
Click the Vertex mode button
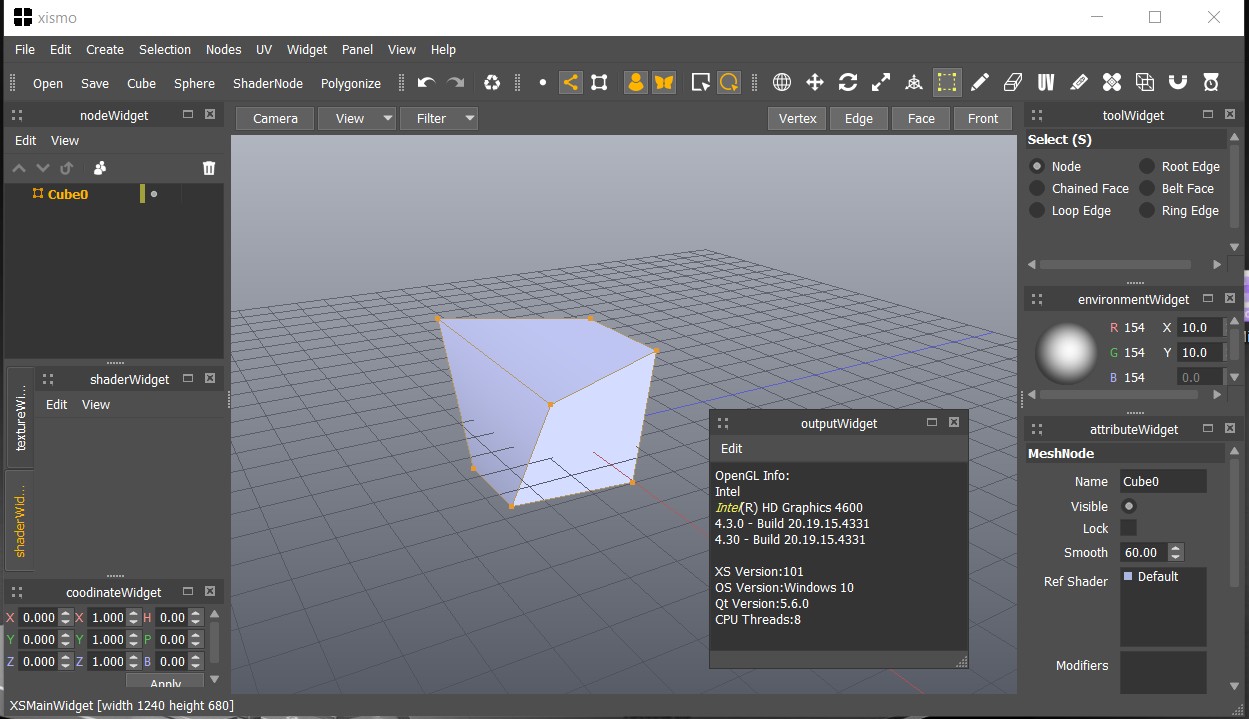tap(797, 118)
